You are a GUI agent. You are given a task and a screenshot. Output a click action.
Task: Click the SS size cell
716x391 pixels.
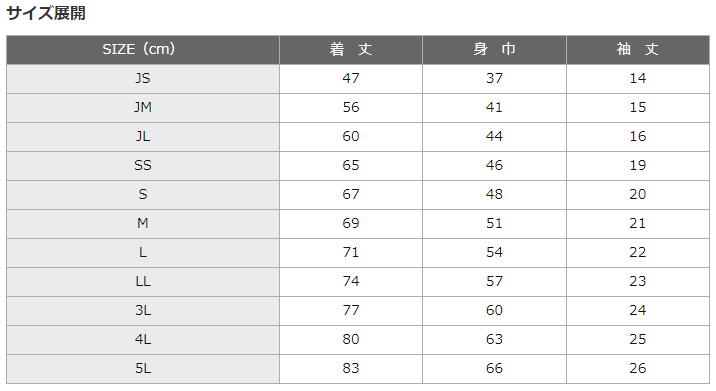(143, 166)
